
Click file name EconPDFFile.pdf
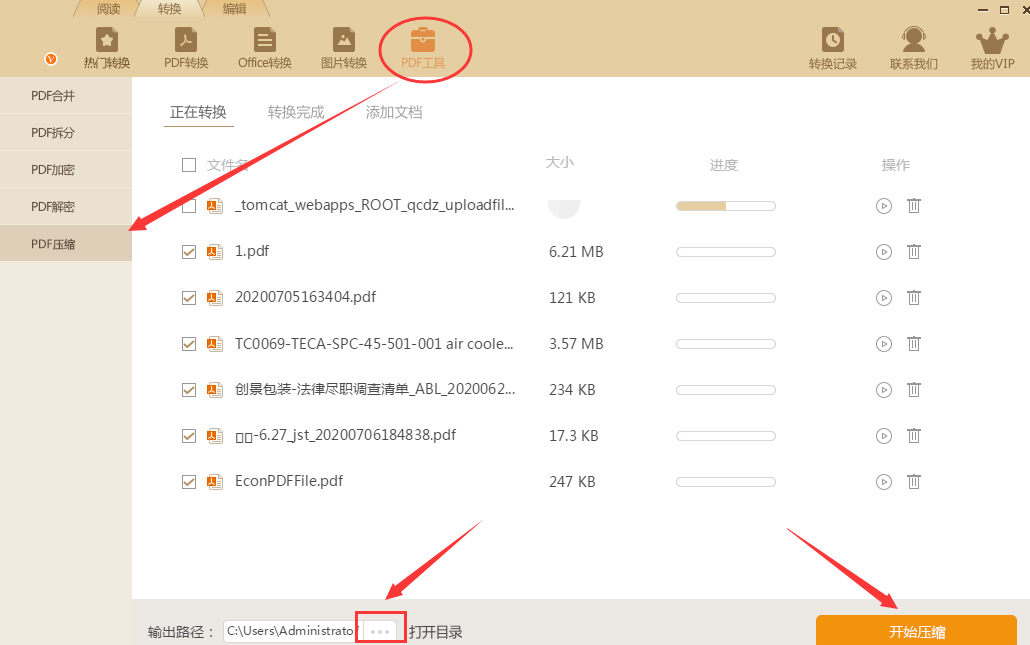(x=289, y=481)
